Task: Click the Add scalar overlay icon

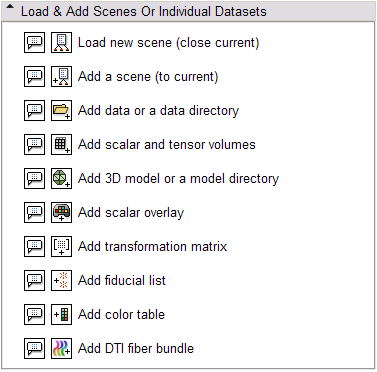Action: click(x=61, y=212)
